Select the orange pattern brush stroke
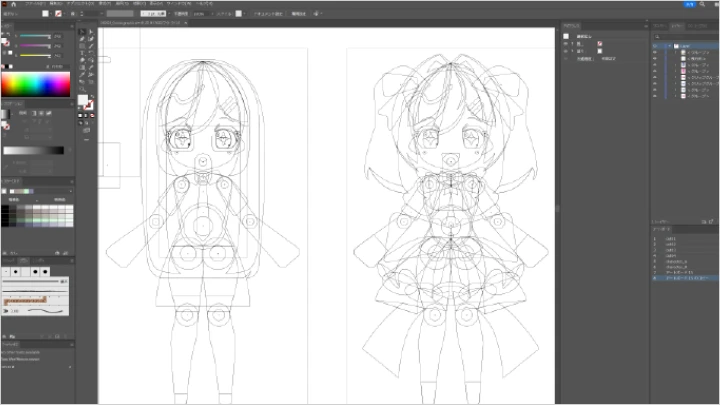The height and width of the screenshot is (405, 720). click(x=25, y=301)
